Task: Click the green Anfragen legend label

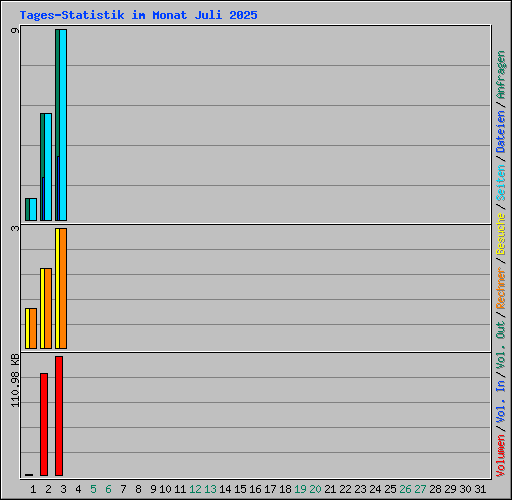Action: (x=500, y=75)
